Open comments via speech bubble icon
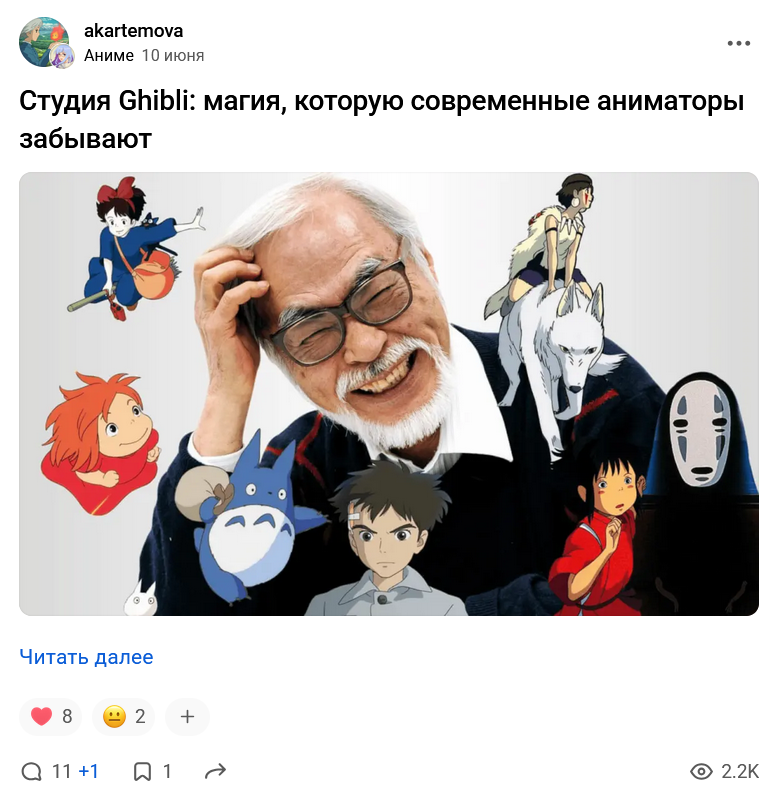 coord(32,771)
